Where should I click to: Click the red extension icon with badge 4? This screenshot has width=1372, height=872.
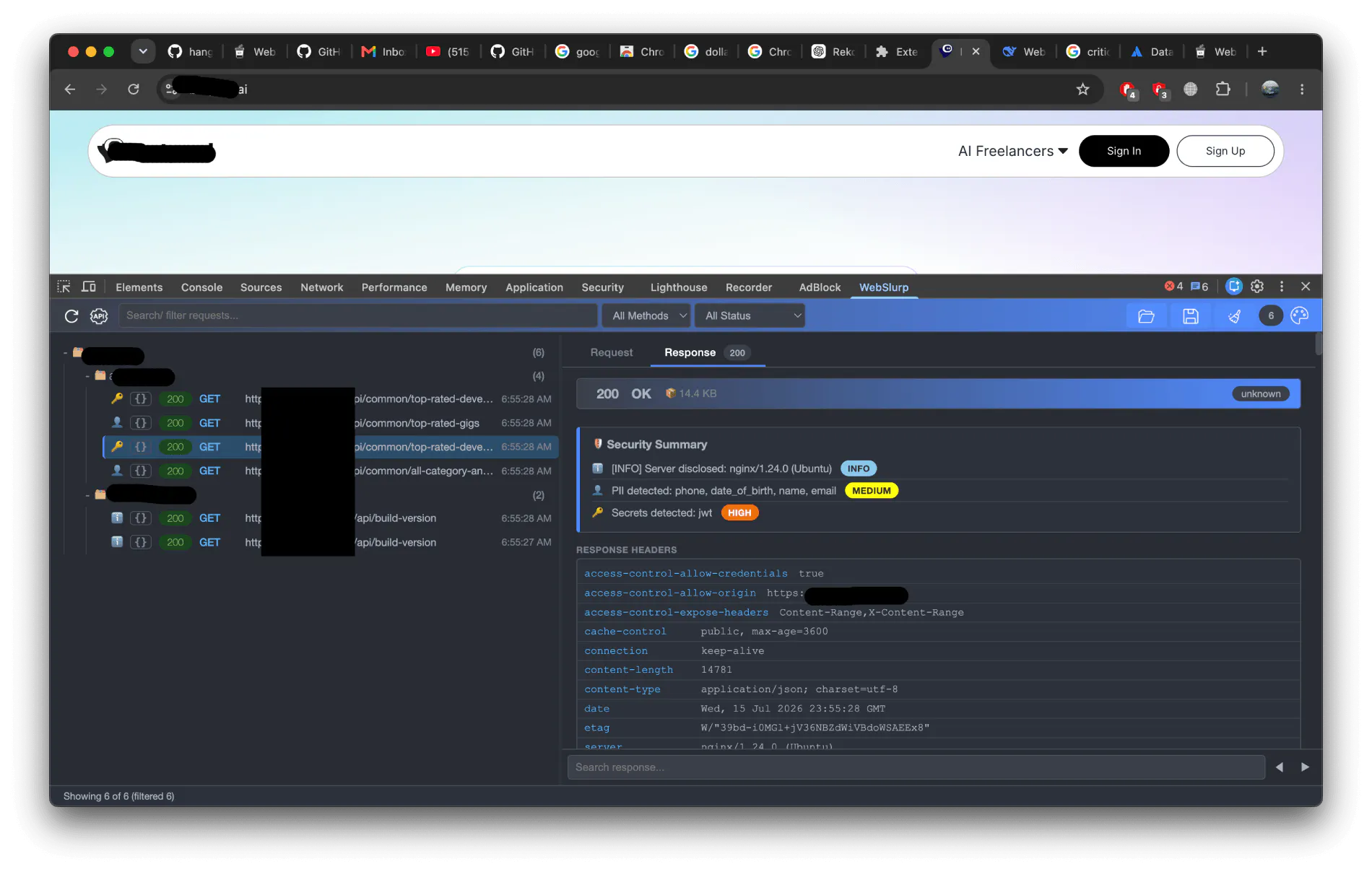(x=1128, y=90)
